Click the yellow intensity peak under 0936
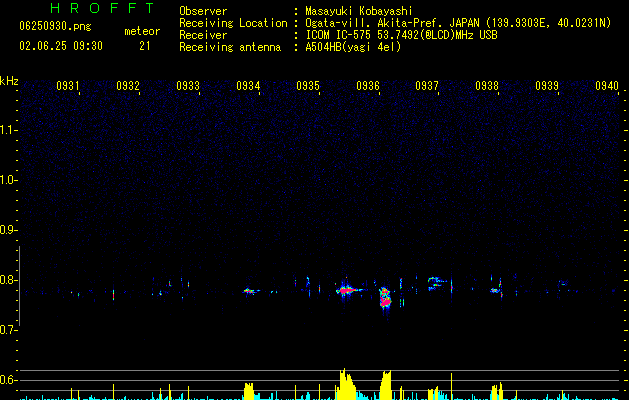This screenshot has width=629, height=400. pyautogui.click(x=386, y=385)
